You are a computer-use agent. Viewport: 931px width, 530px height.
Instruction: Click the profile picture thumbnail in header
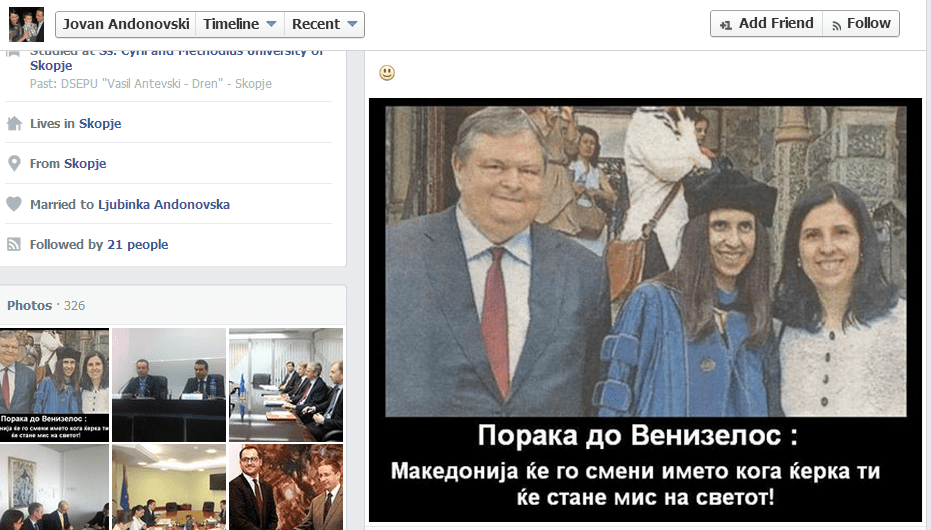pyautogui.click(x=26, y=24)
